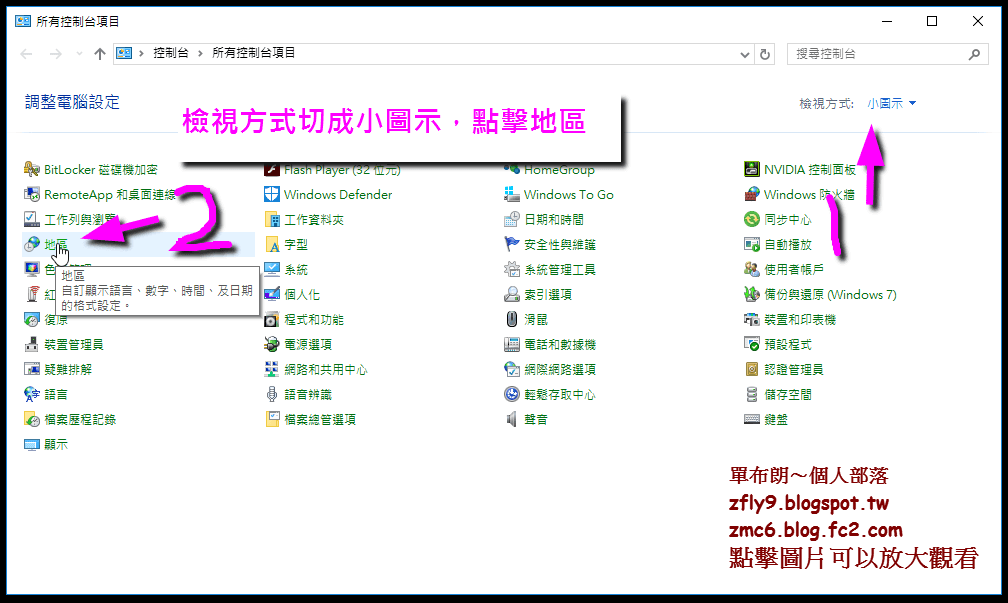Open the 電話和數據機 icon
The width and height of the screenshot is (1008, 603).
pos(512,345)
